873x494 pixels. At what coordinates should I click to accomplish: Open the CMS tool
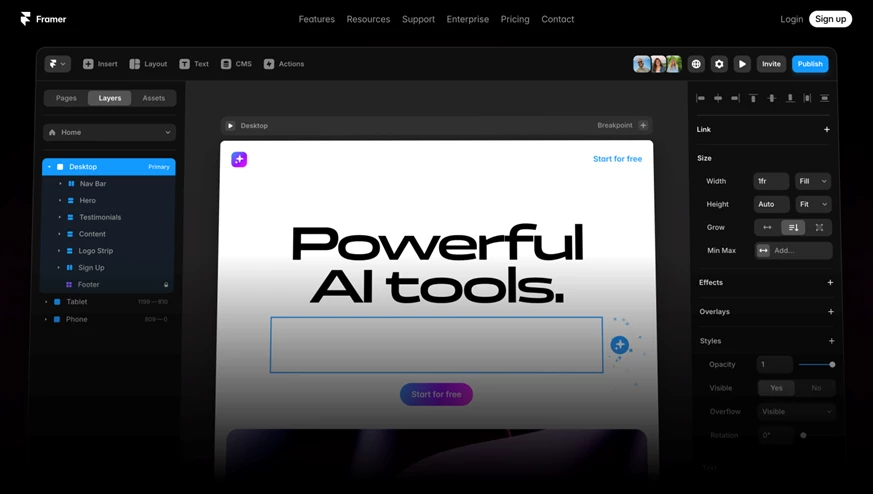236,64
